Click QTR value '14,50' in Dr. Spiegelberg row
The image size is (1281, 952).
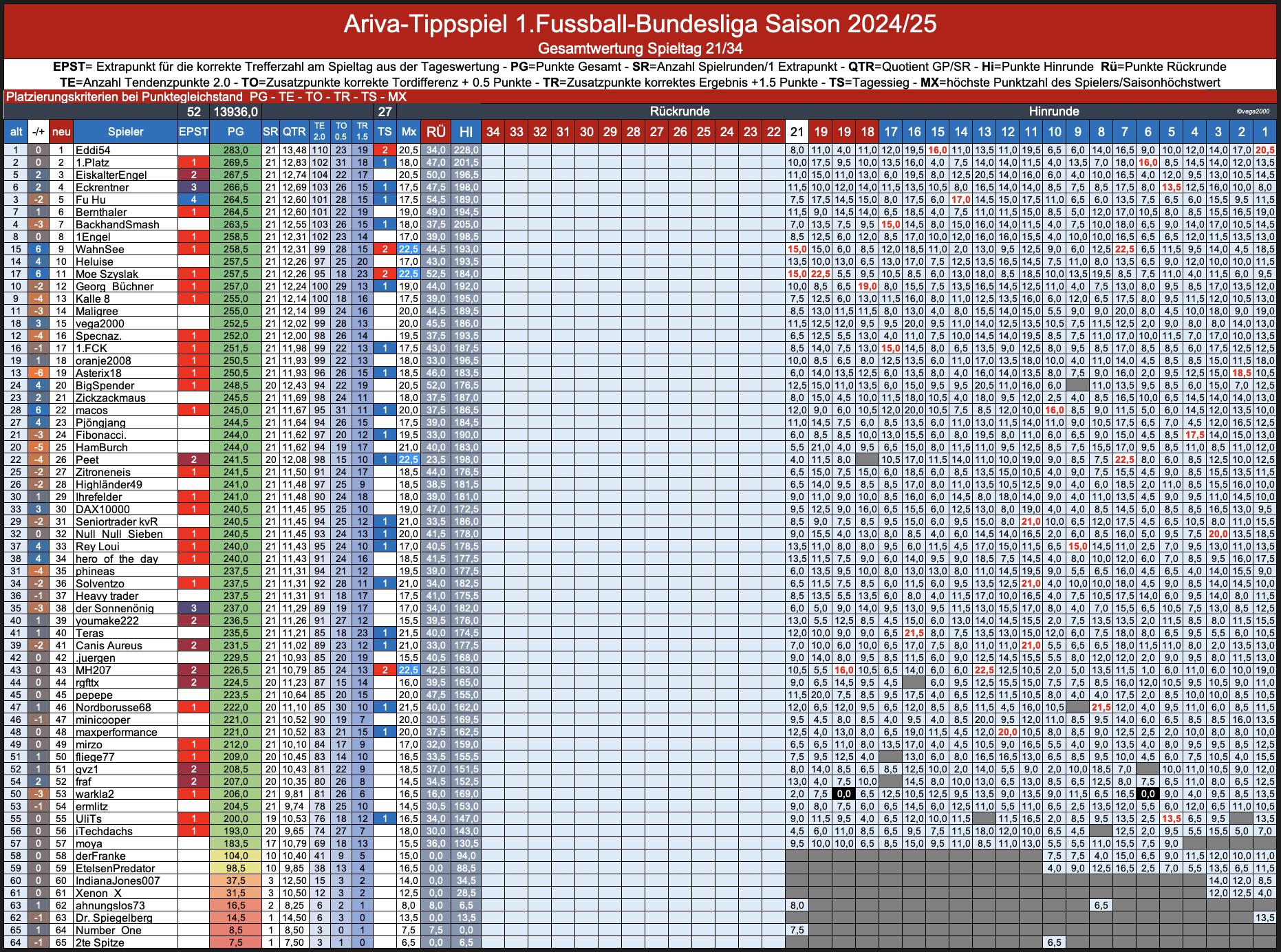tap(294, 918)
